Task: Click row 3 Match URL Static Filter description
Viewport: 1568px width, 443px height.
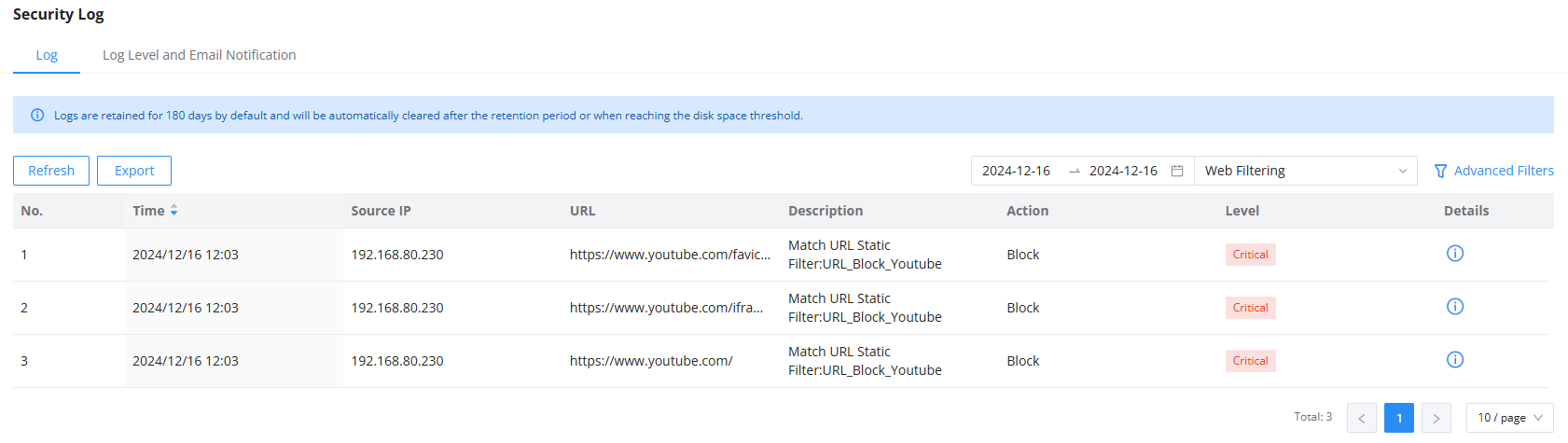Action: pyautogui.click(x=865, y=361)
